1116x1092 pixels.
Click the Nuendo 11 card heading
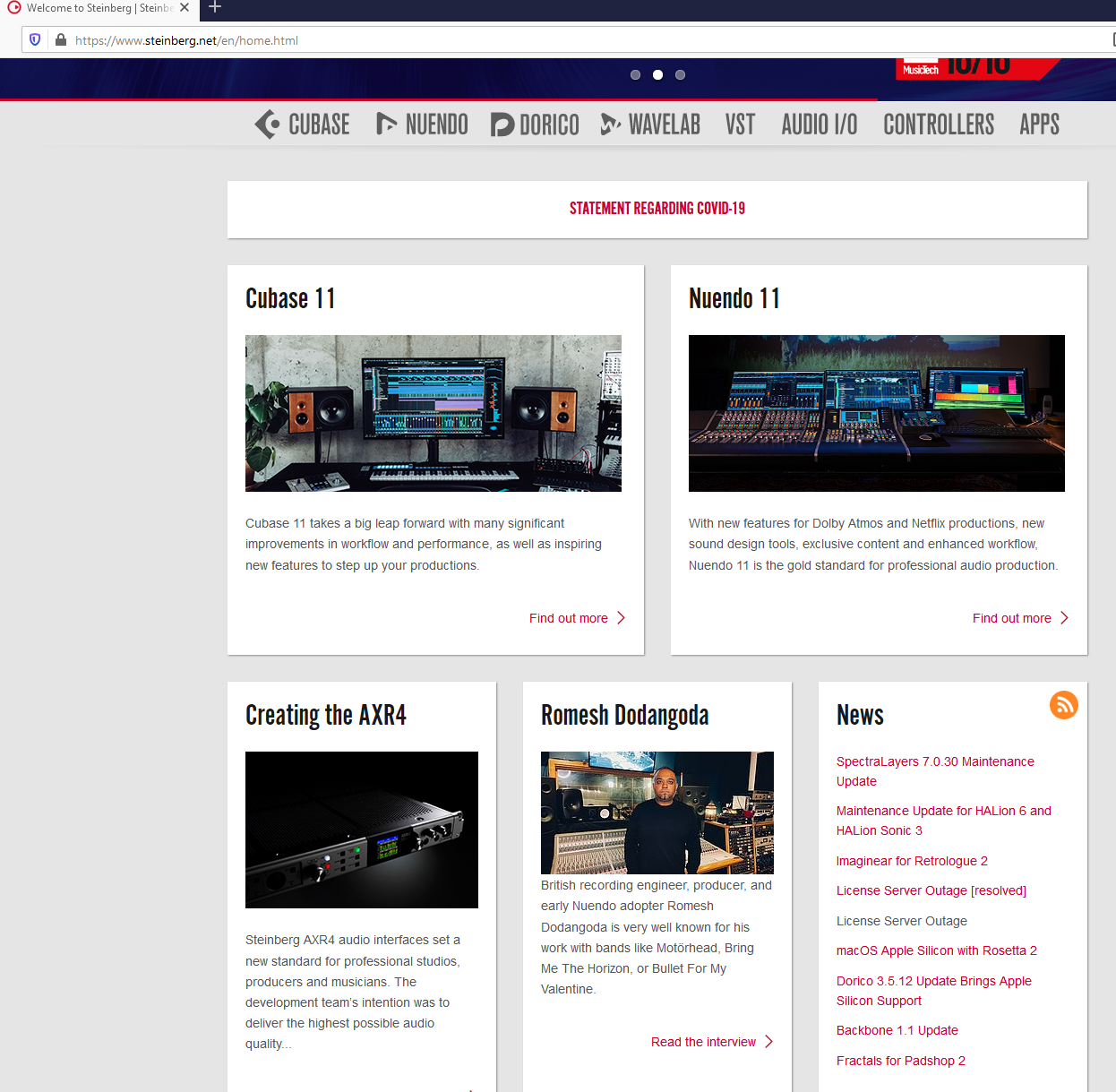tap(734, 298)
